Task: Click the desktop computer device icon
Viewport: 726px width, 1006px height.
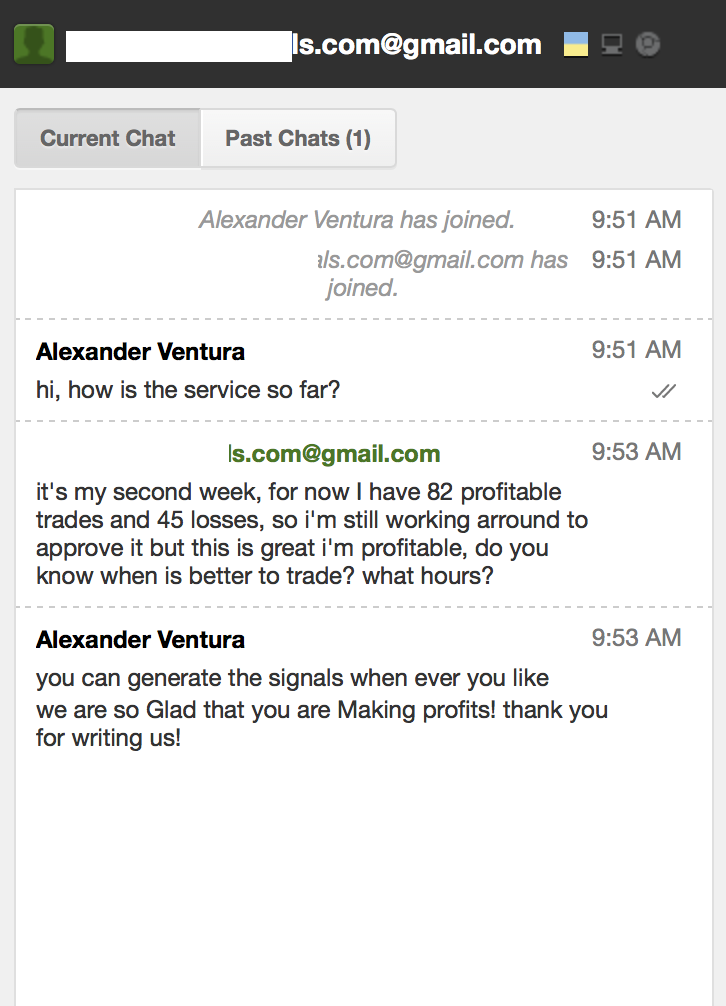Action: [x=612, y=44]
